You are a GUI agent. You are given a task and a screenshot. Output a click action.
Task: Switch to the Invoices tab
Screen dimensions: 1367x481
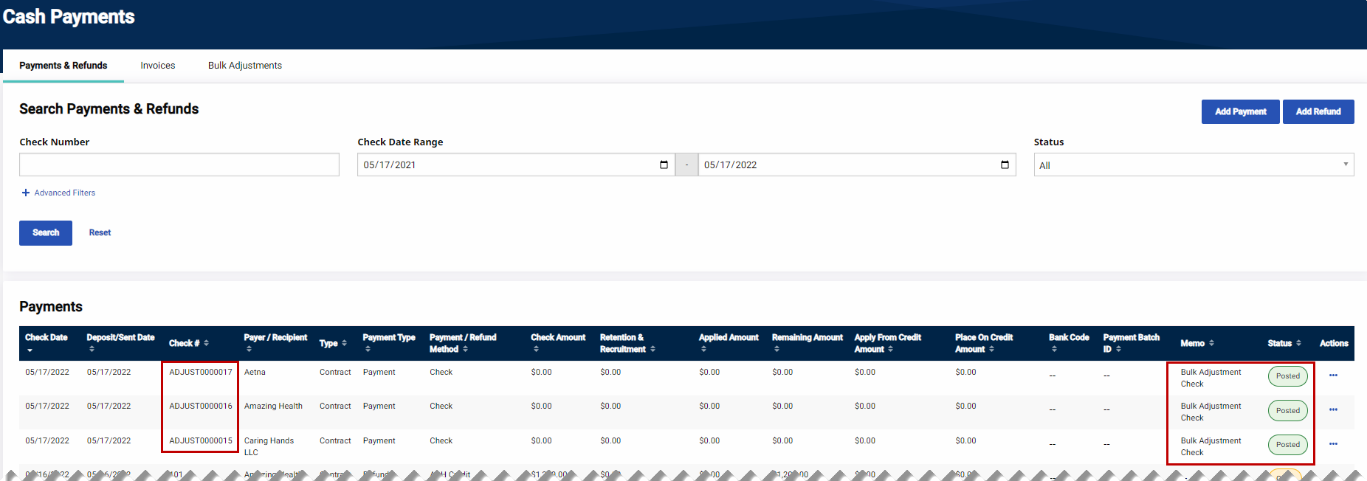click(x=158, y=66)
